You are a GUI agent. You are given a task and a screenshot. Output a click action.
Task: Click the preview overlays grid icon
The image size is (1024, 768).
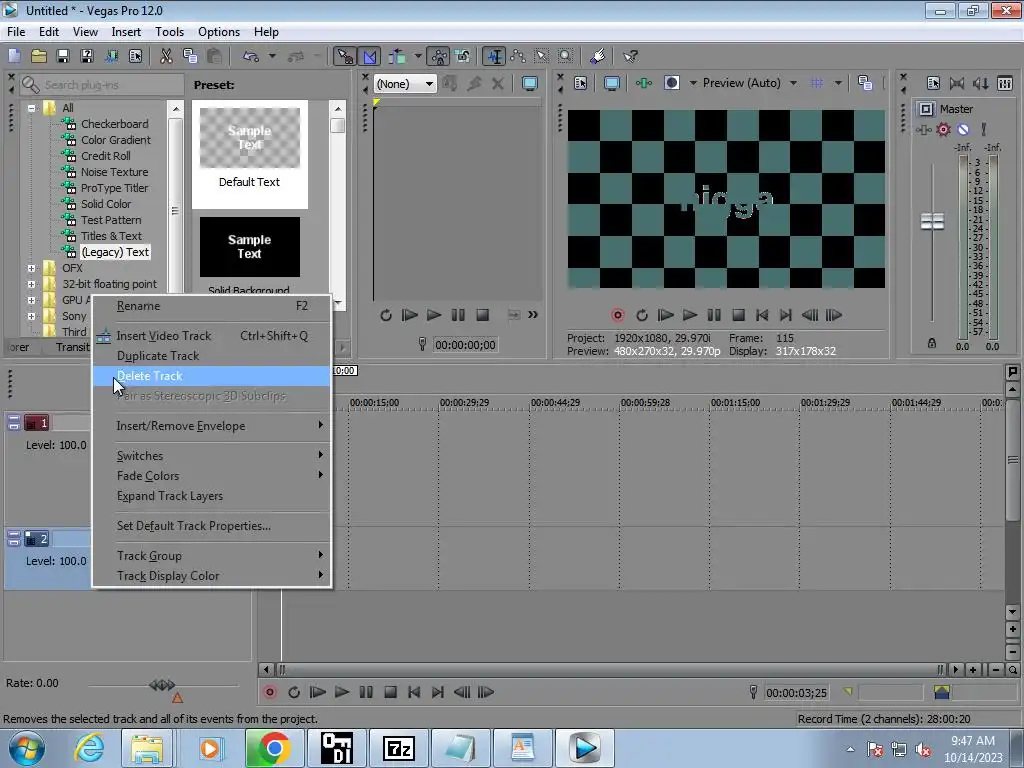816,83
